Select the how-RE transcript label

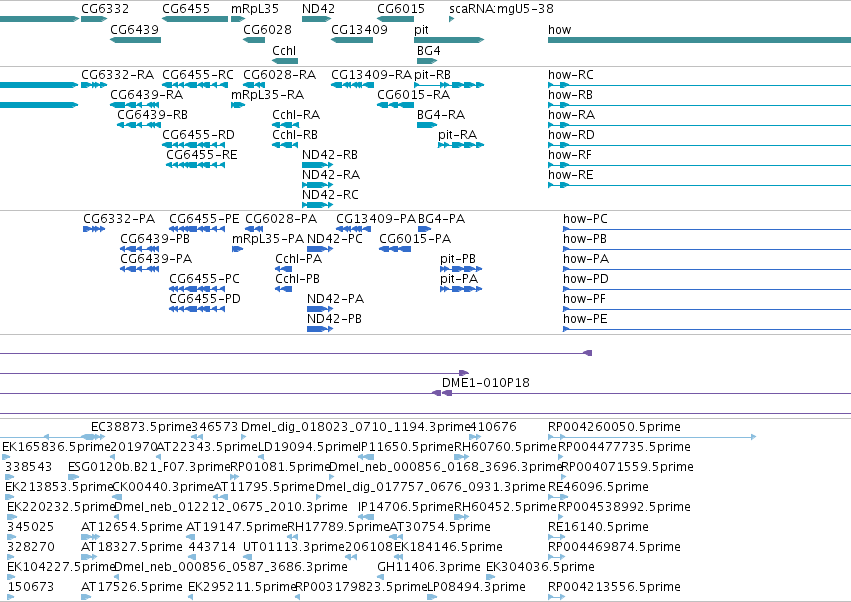571,175
